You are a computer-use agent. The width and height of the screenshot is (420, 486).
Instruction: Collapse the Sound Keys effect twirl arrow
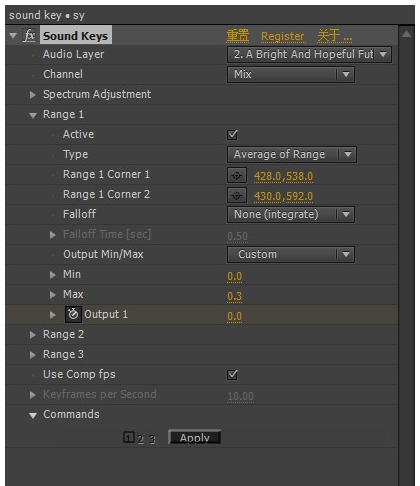(13, 36)
